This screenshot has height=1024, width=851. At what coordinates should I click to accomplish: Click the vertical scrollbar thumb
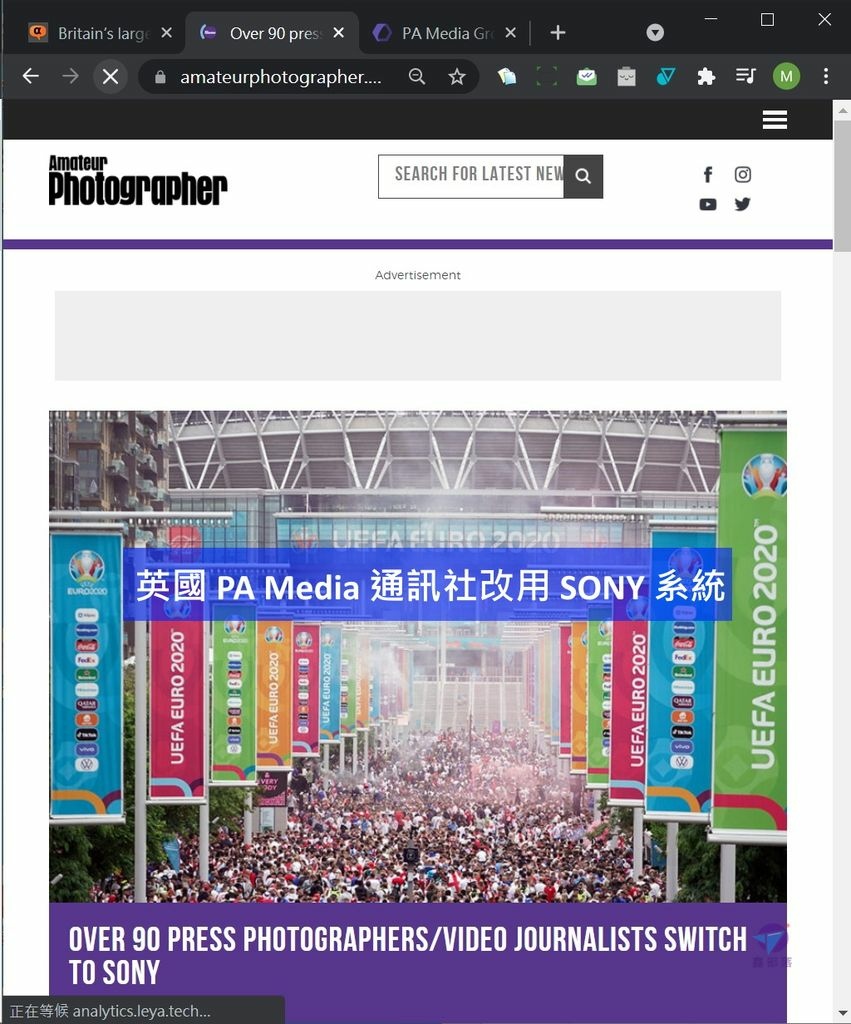pyautogui.click(x=843, y=185)
